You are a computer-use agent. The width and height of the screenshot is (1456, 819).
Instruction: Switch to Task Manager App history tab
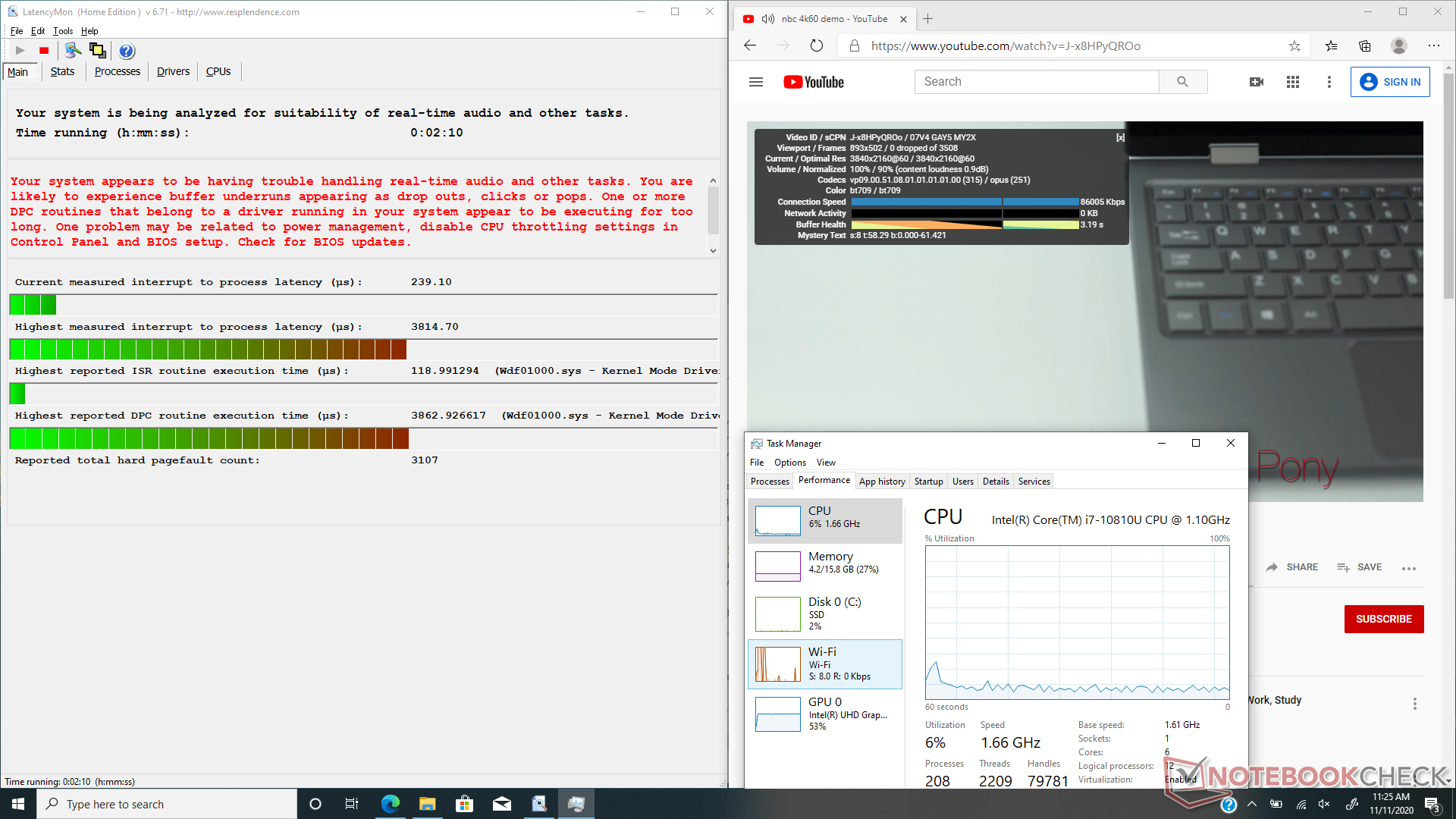coord(882,482)
